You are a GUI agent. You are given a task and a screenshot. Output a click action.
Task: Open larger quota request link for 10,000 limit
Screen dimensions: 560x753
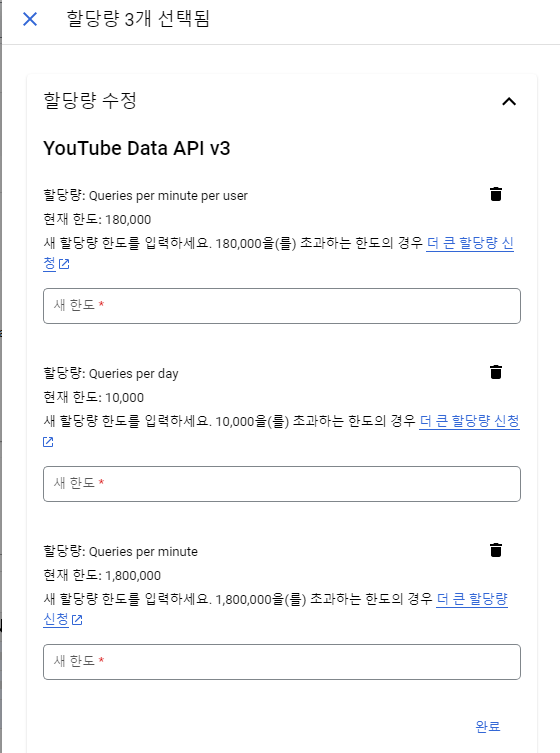pos(469,421)
